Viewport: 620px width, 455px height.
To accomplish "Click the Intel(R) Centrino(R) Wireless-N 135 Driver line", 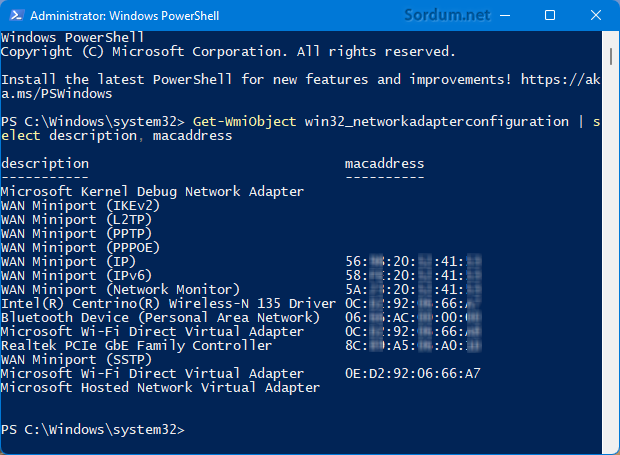I will point(168,304).
